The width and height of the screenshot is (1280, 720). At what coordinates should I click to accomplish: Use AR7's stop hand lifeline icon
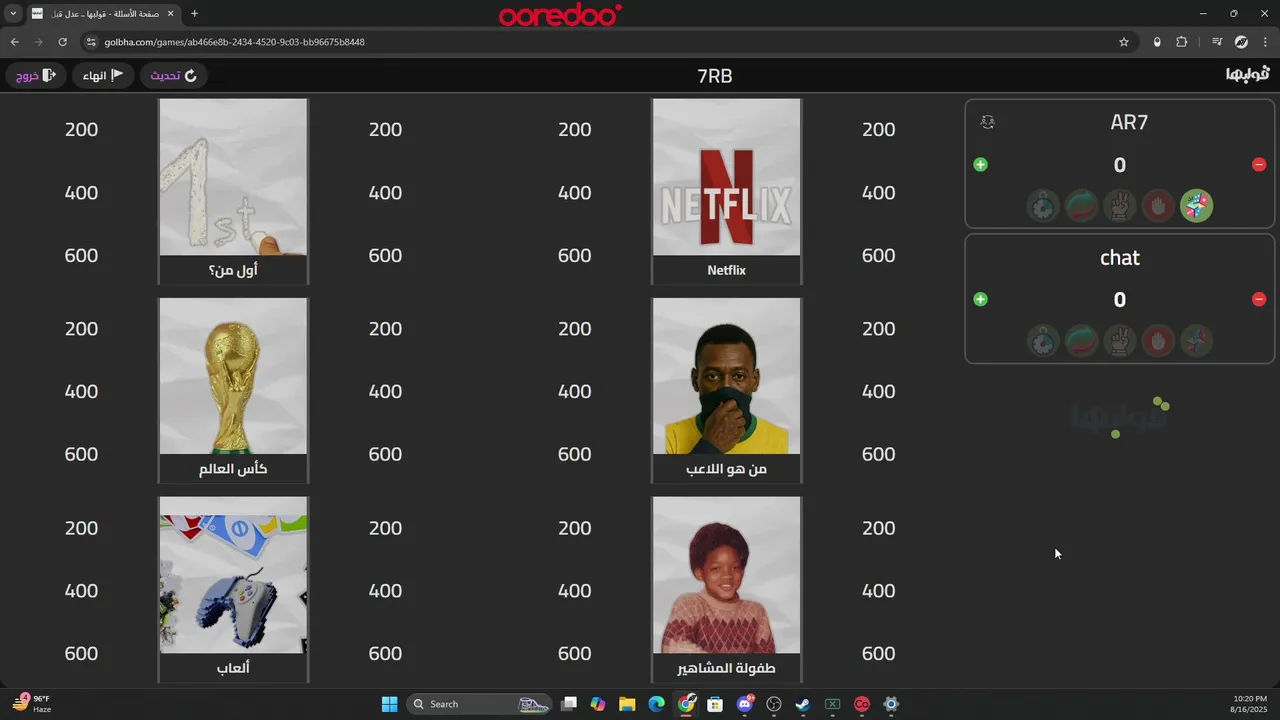pyautogui.click(x=1158, y=206)
